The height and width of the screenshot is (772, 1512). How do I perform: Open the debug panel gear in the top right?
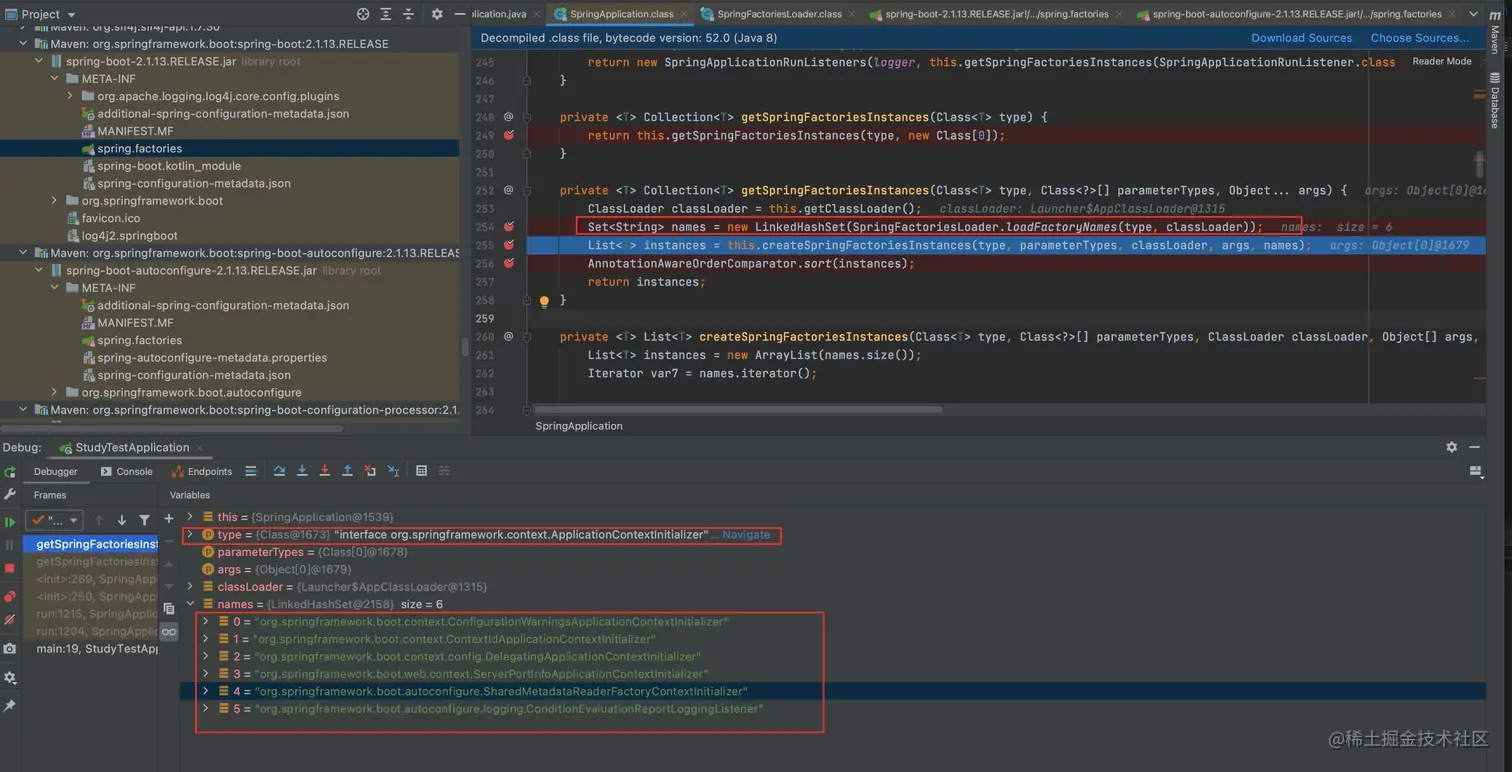pyautogui.click(x=1452, y=447)
